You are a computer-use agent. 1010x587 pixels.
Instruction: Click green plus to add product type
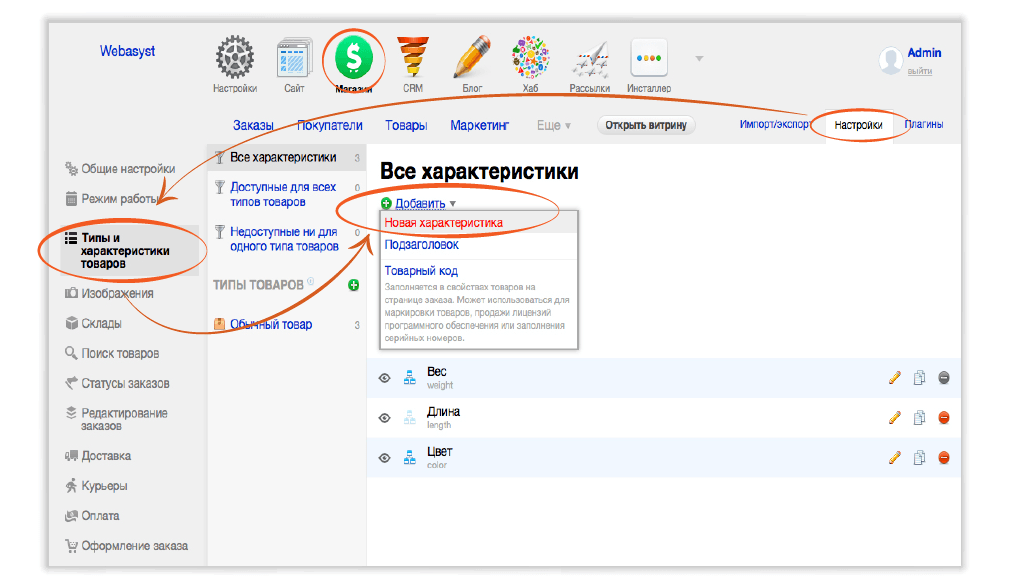[353, 286]
